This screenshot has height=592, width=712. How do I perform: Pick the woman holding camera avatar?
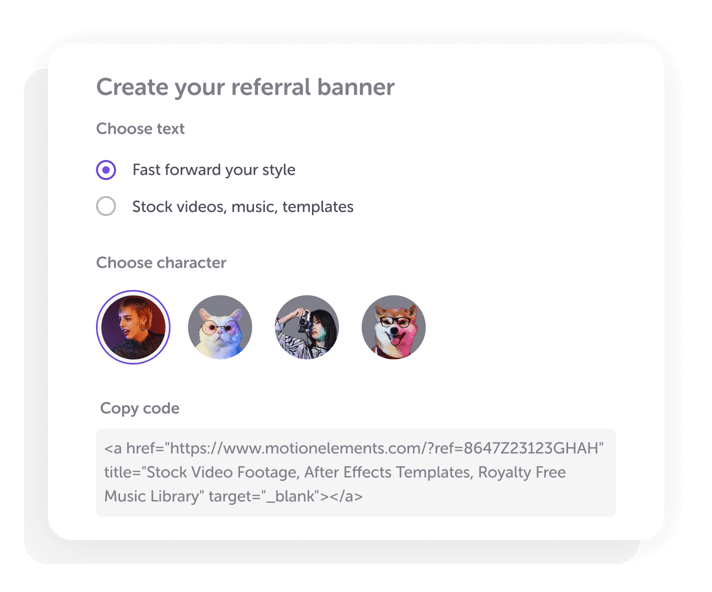point(307,327)
